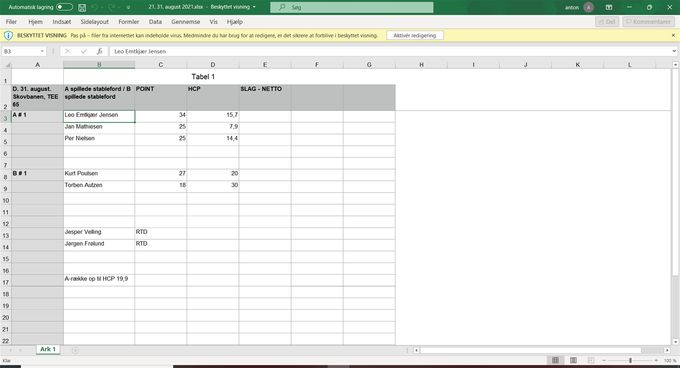Viewport: 680px width, 368px height.
Task: Select column H header
Action: [421, 65]
